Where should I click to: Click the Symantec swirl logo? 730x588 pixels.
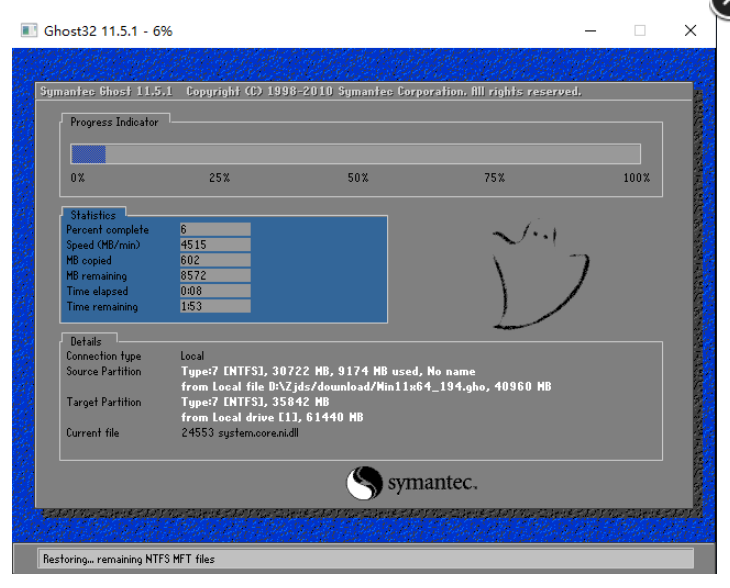click(364, 484)
